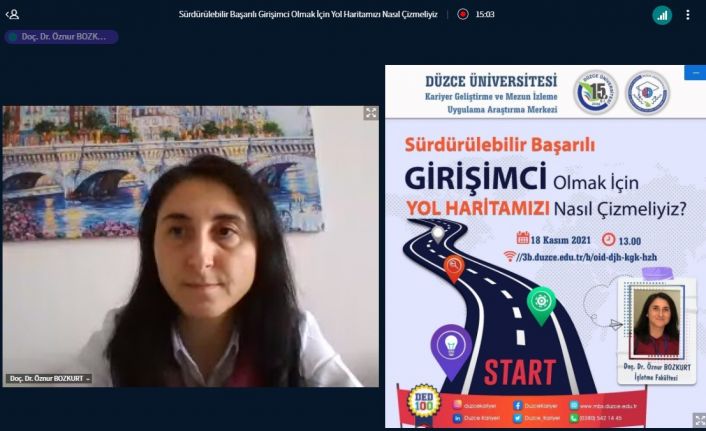Viewport: 706px width, 431px height.
Task: Click the 15:03 recording timer
Action: click(x=485, y=14)
